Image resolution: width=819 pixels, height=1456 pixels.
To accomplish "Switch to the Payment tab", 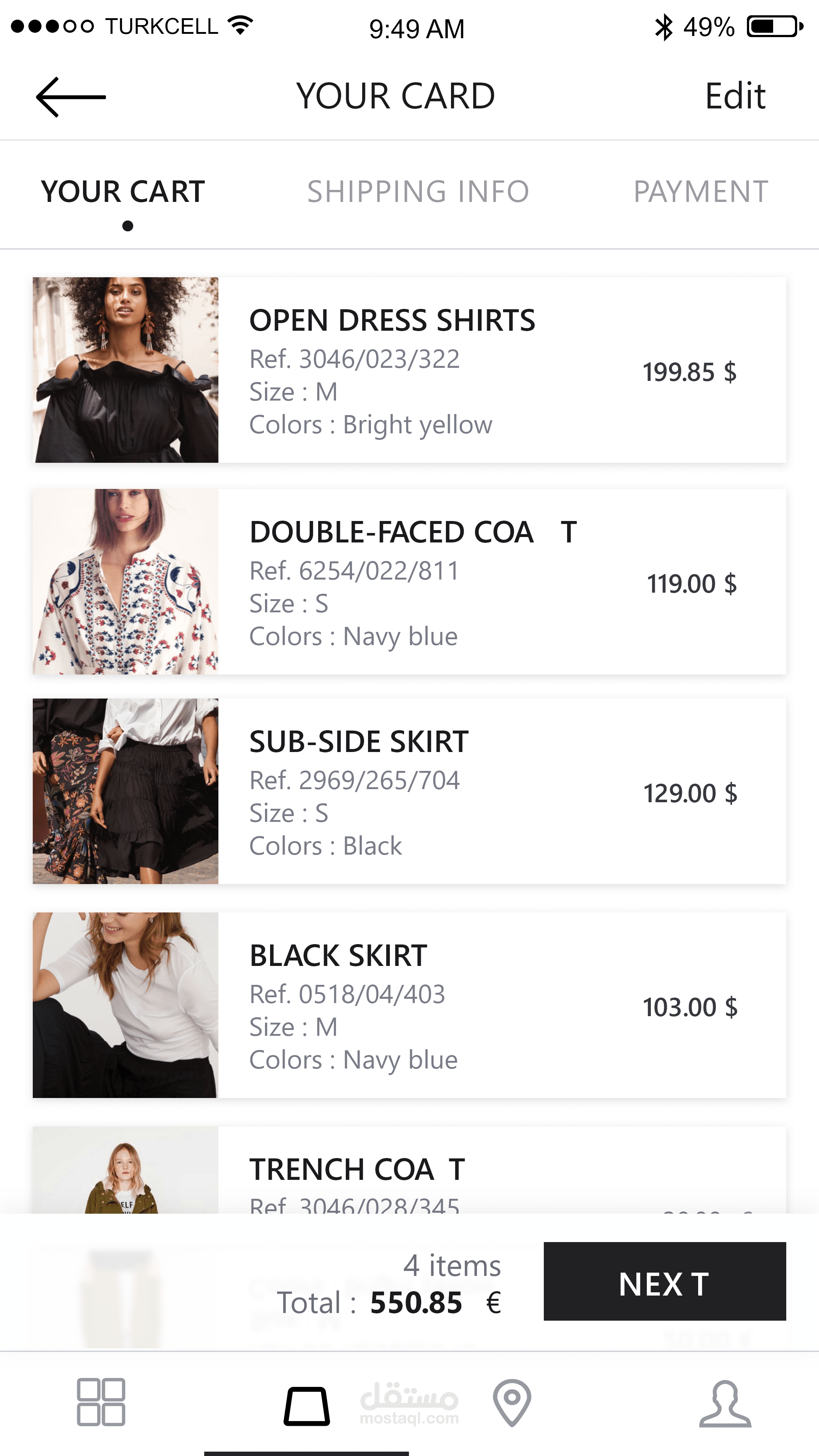I will tap(700, 192).
